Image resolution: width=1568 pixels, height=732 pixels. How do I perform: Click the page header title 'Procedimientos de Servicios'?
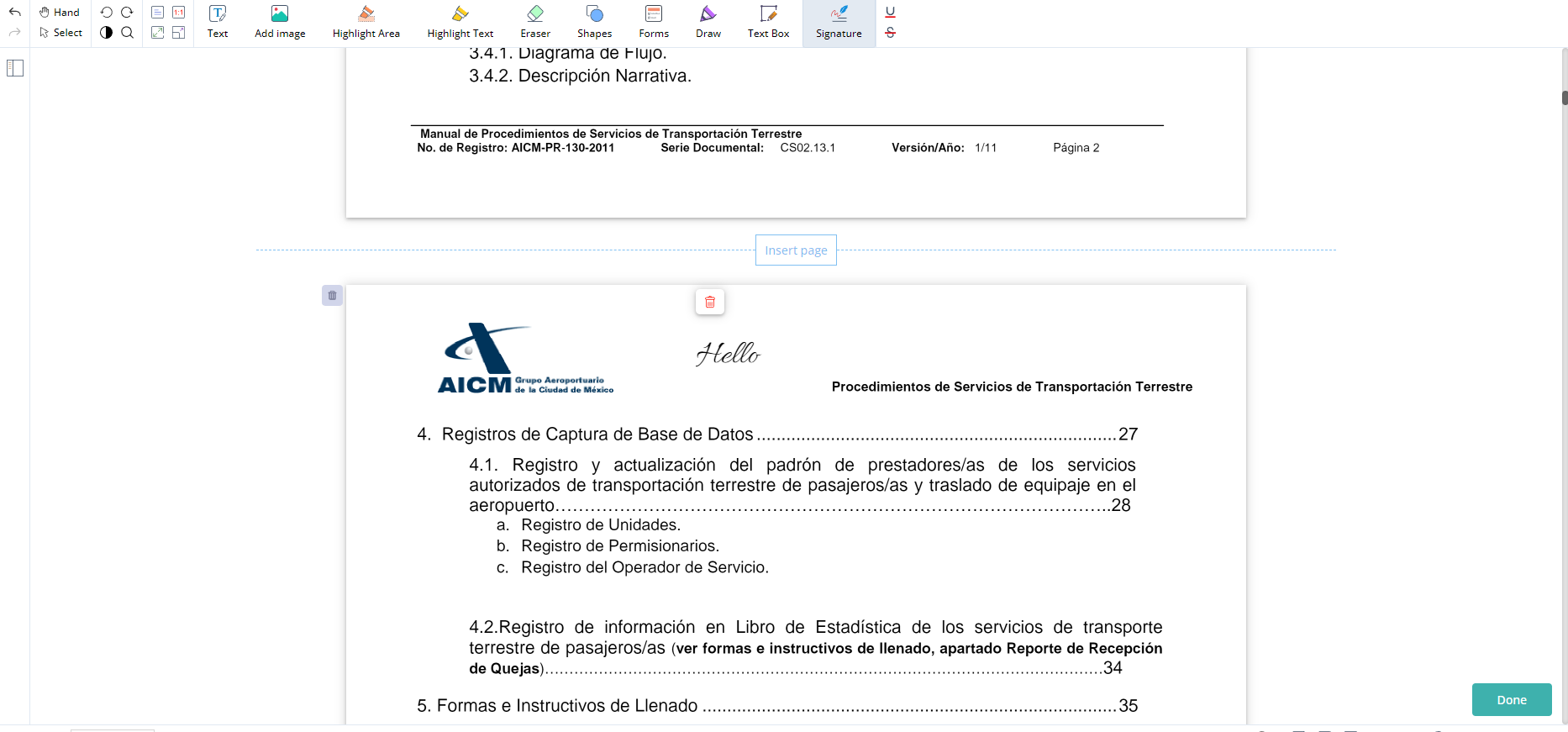point(1012,387)
